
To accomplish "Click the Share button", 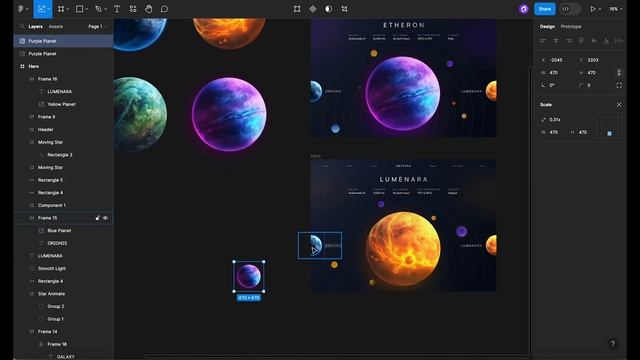I will click(x=544, y=9).
